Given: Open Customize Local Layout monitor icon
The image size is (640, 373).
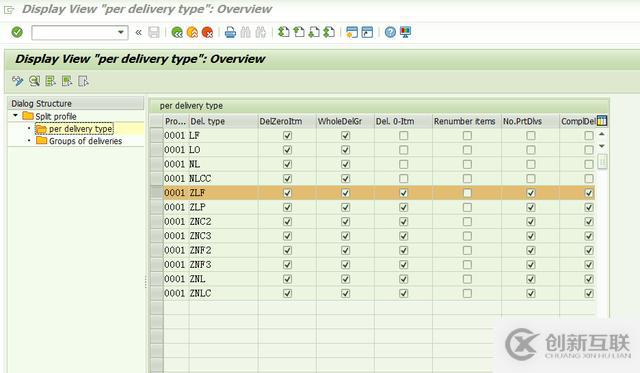Looking at the screenshot, I should (405, 32).
